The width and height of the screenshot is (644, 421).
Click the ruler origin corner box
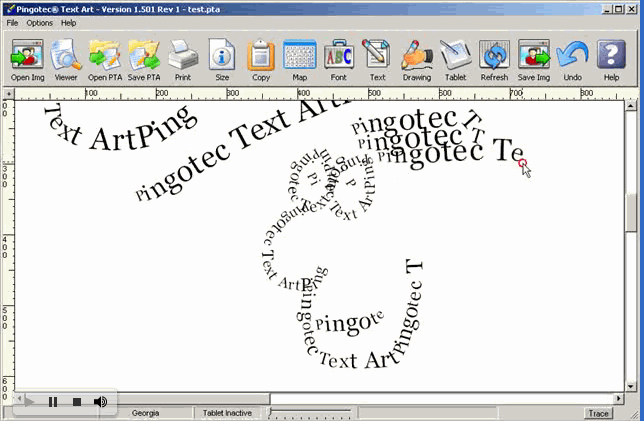coord(9,94)
